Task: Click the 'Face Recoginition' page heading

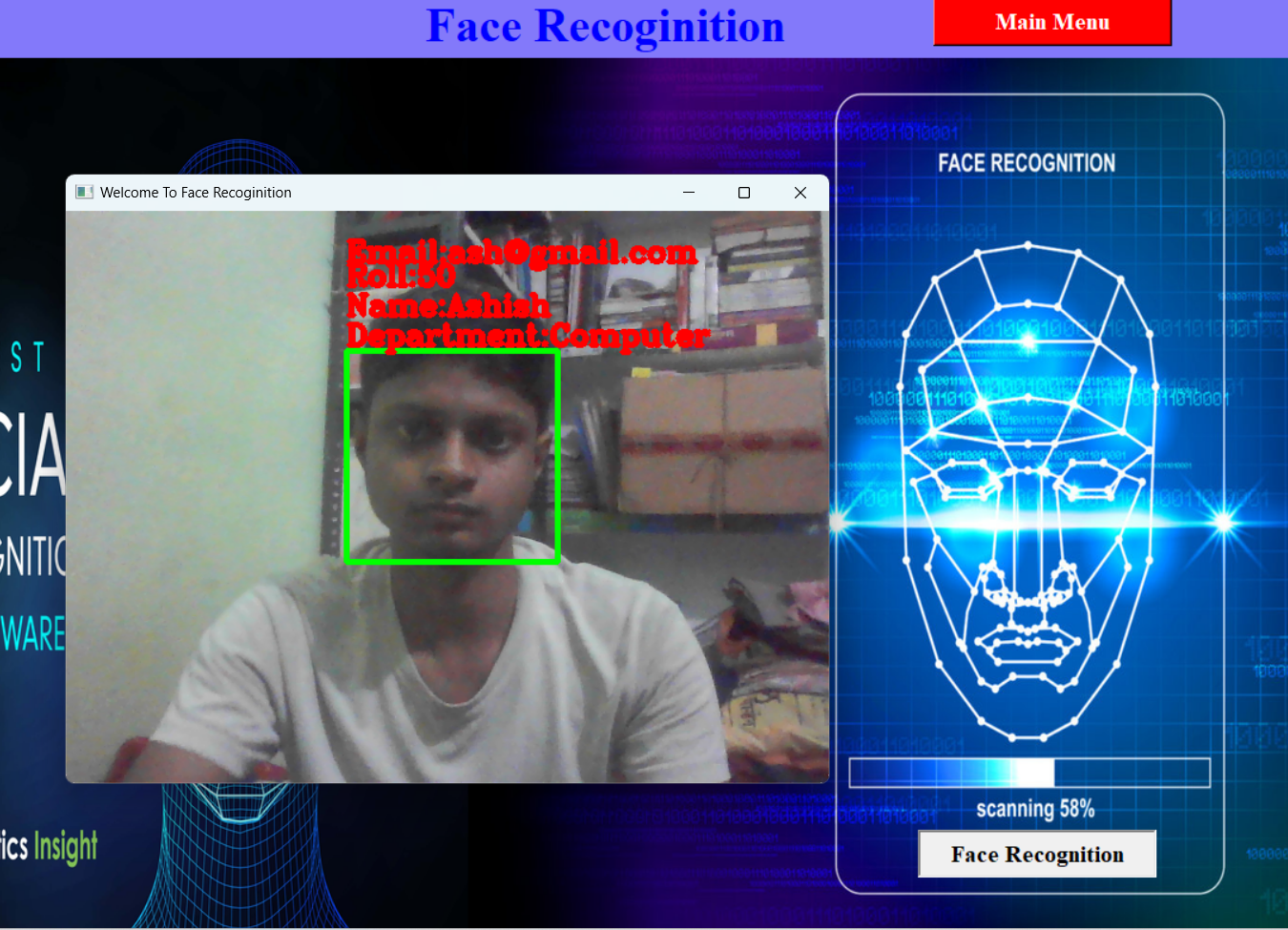Action: [x=605, y=27]
